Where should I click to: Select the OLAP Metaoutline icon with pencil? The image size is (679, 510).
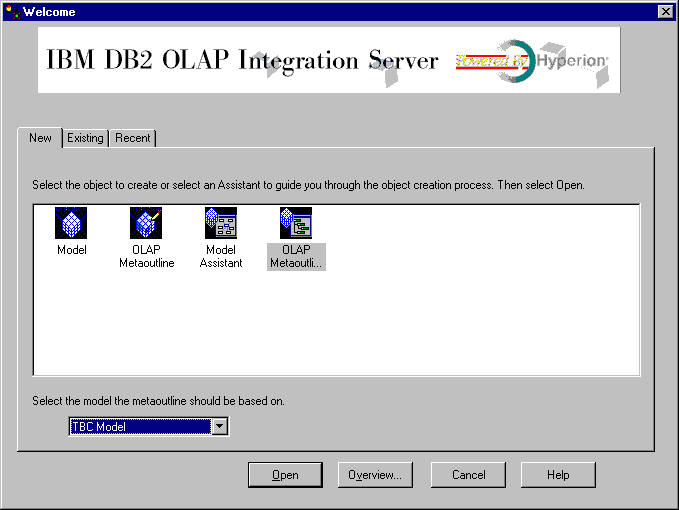(x=146, y=223)
